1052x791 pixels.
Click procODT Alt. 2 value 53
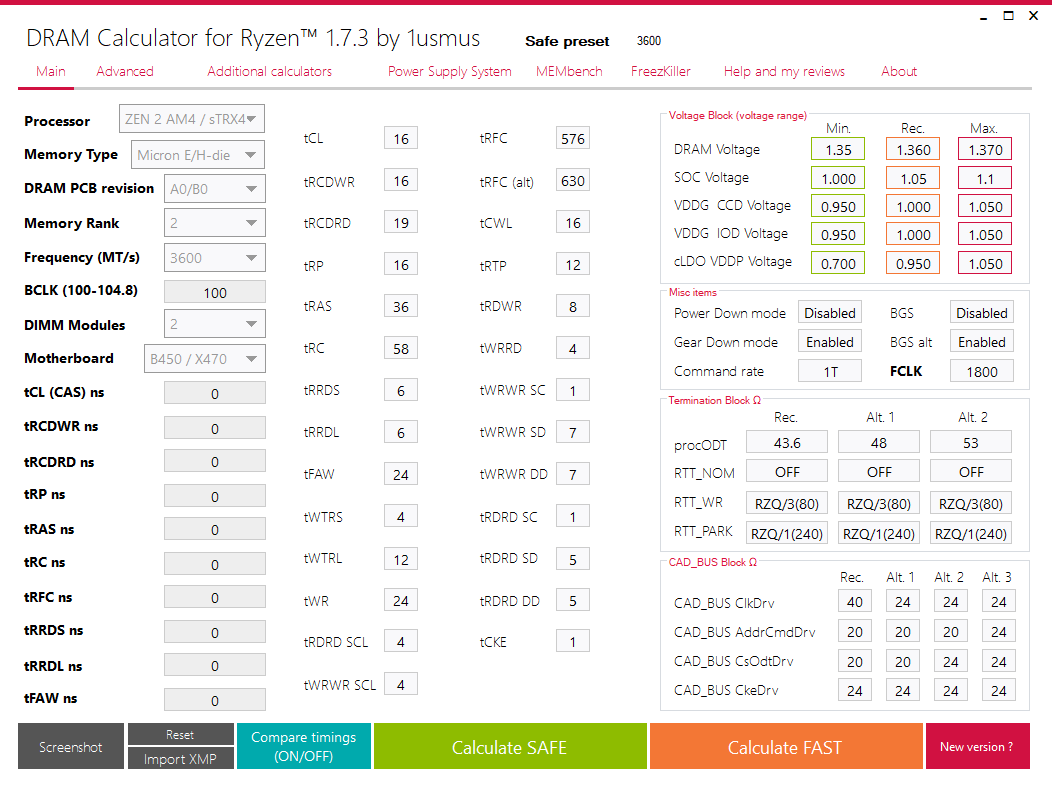pos(971,443)
